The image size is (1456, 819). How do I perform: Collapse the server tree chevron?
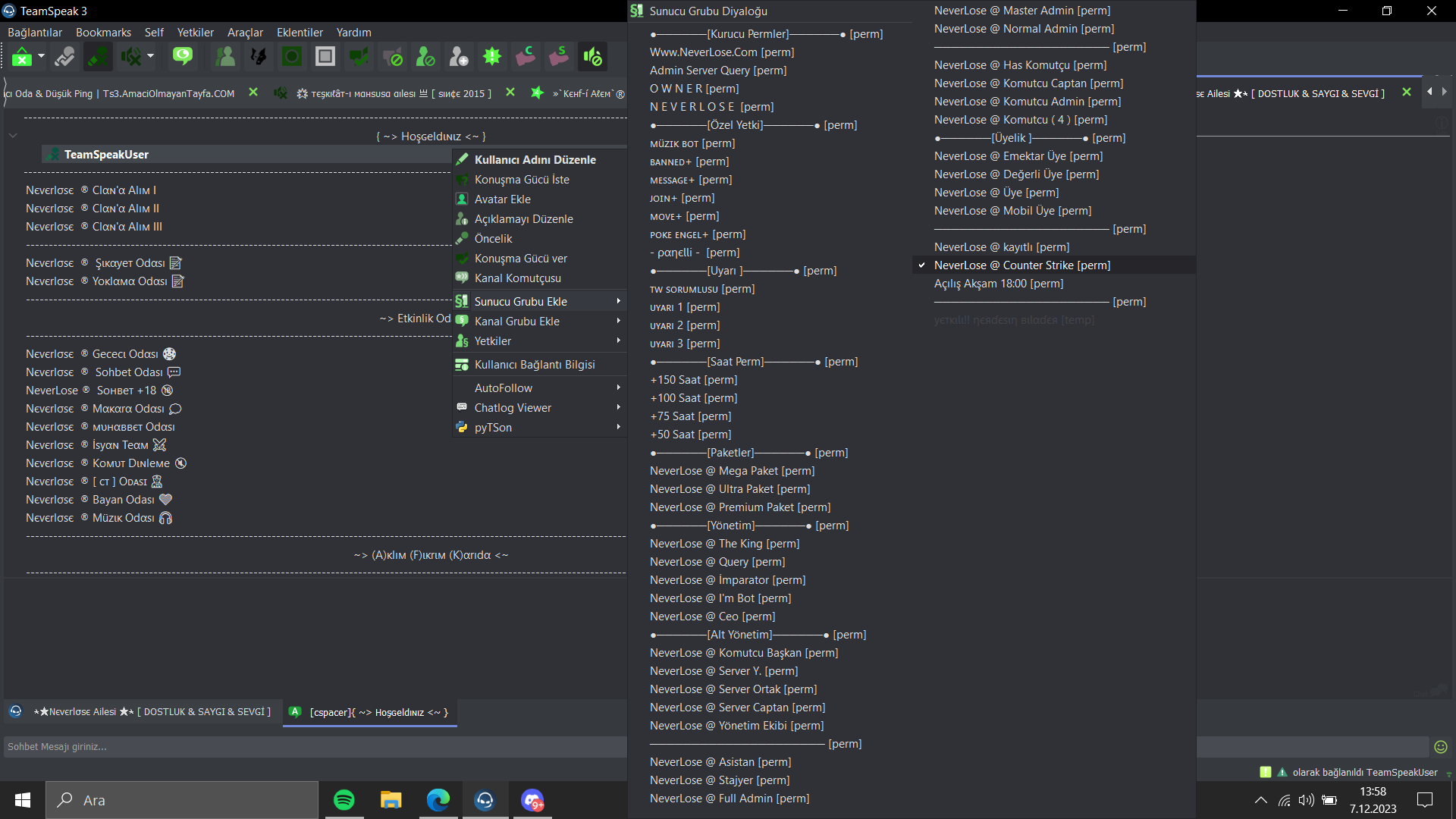[x=13, y=136]
